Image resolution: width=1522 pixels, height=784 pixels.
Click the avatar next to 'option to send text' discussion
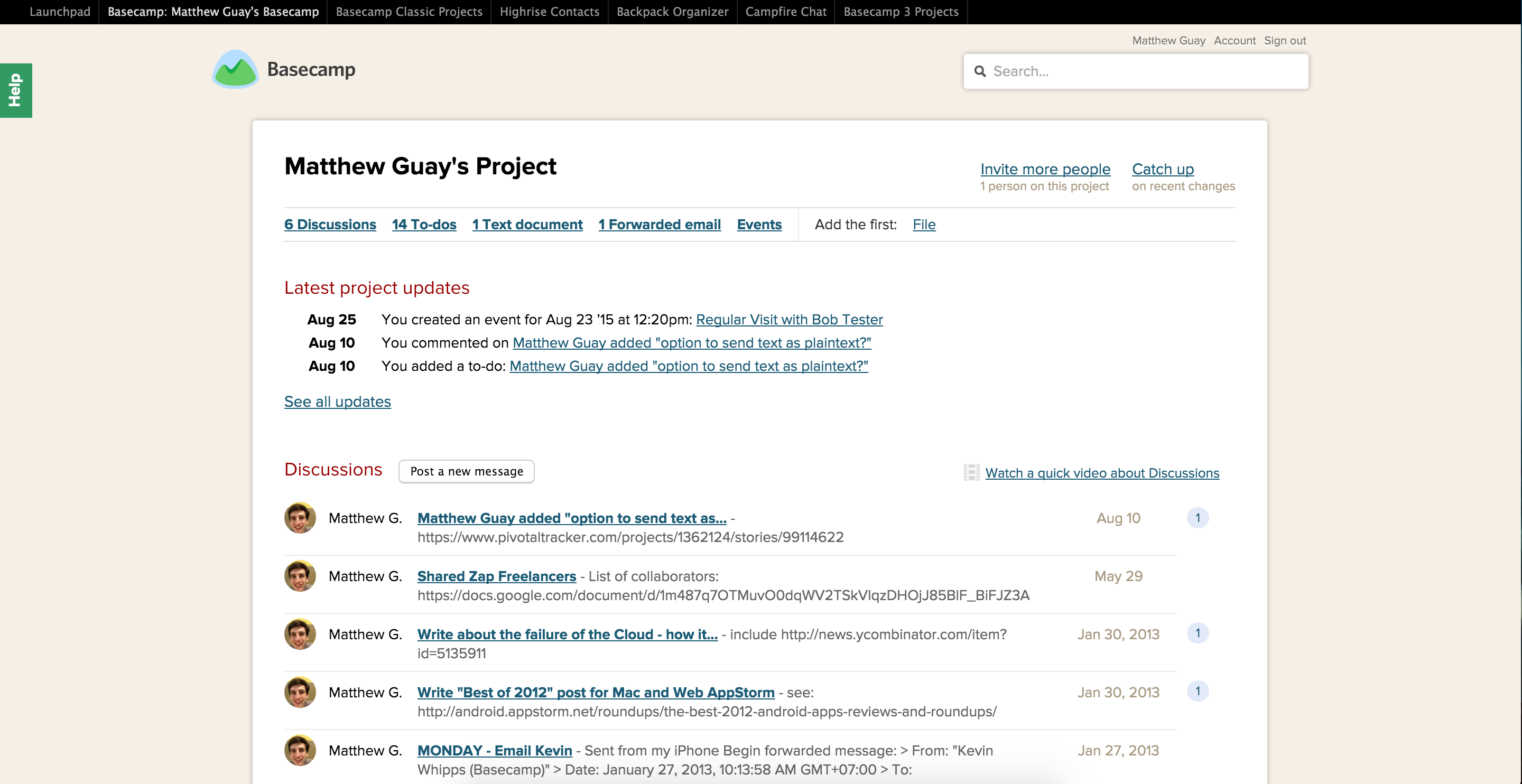300,518
